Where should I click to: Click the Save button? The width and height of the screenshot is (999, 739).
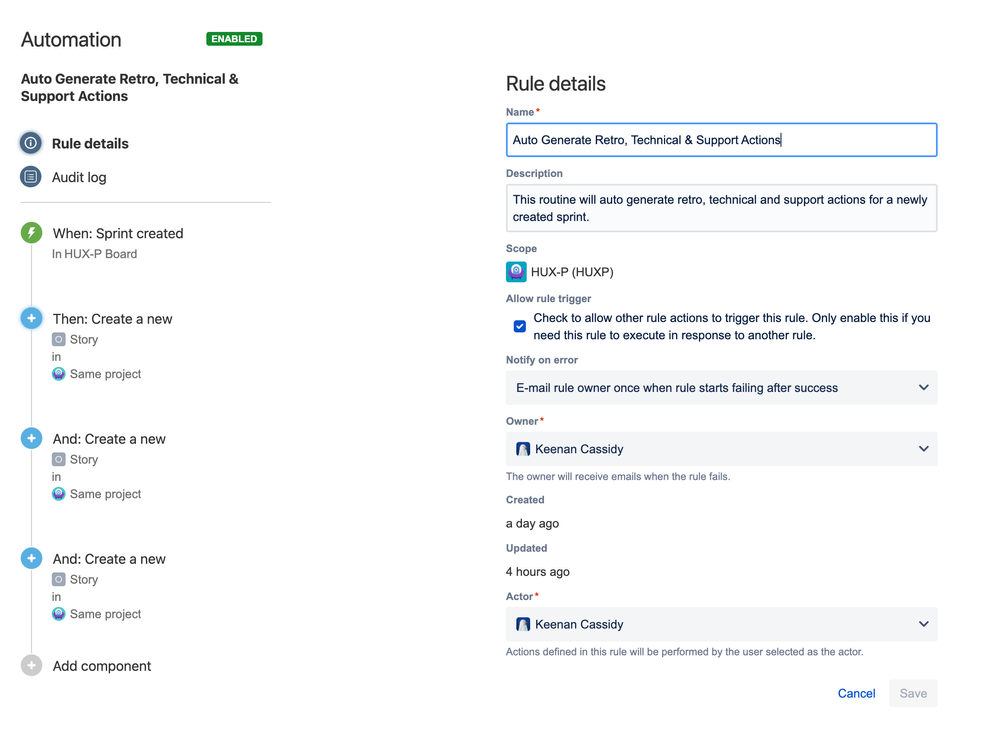pyautogui.click(x=913, y=693)
